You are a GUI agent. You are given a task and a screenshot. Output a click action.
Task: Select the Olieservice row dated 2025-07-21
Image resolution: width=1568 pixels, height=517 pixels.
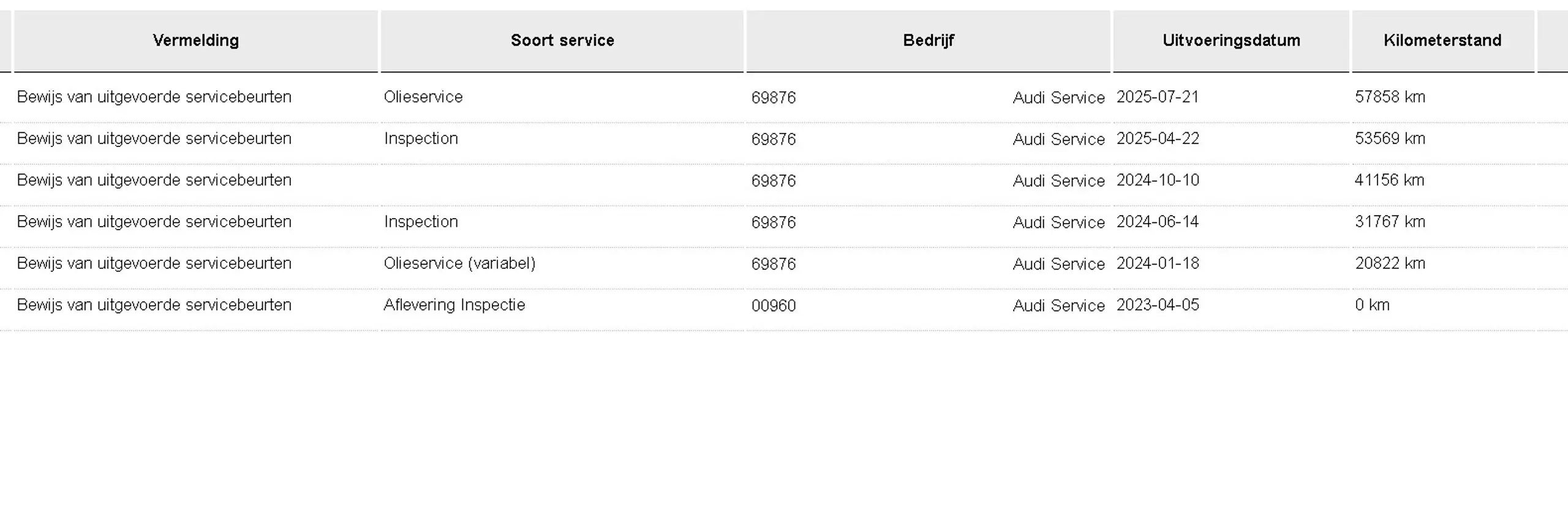tap(784, 97)
